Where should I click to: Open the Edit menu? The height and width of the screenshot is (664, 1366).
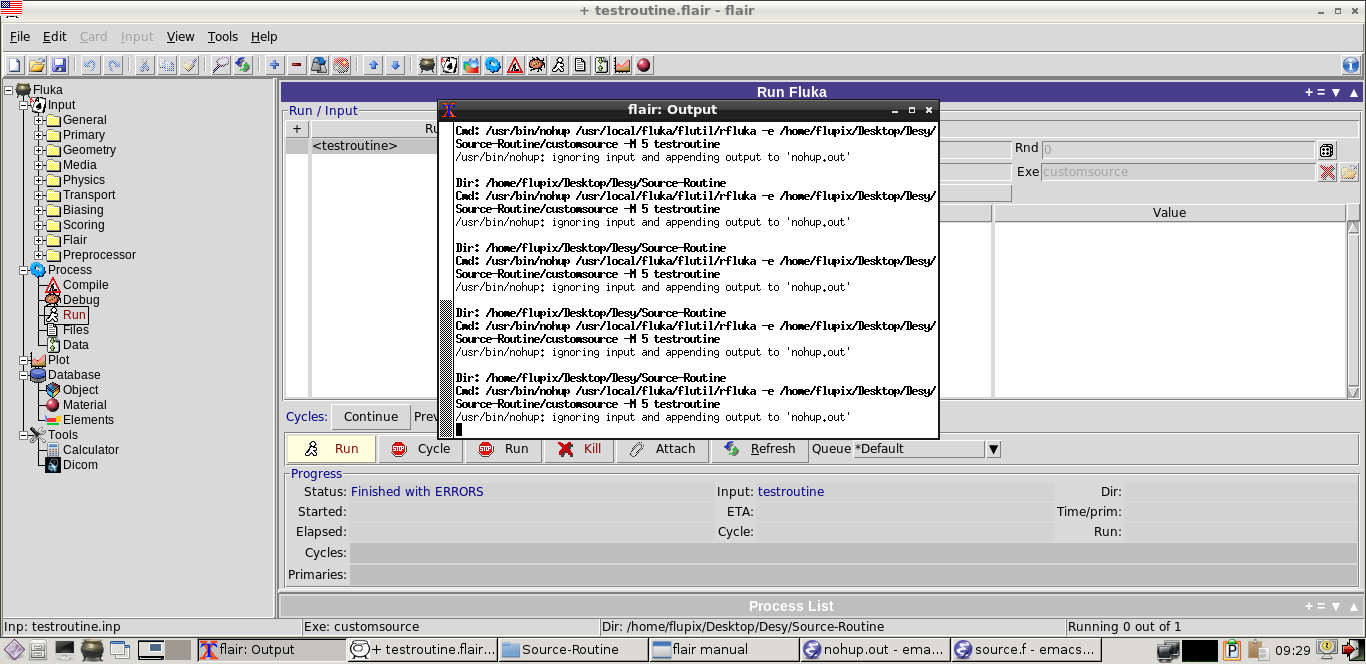(x=54, y=37)
